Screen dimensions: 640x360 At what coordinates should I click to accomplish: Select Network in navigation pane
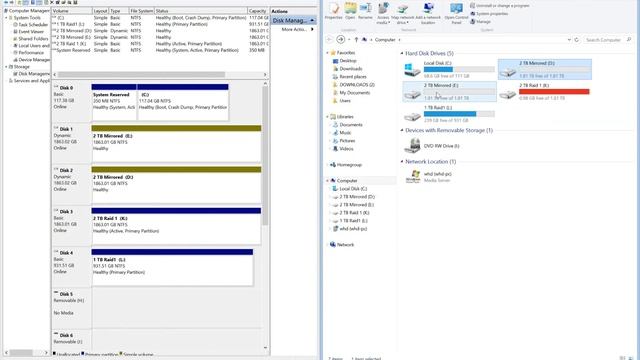click(x=345, y=245)
